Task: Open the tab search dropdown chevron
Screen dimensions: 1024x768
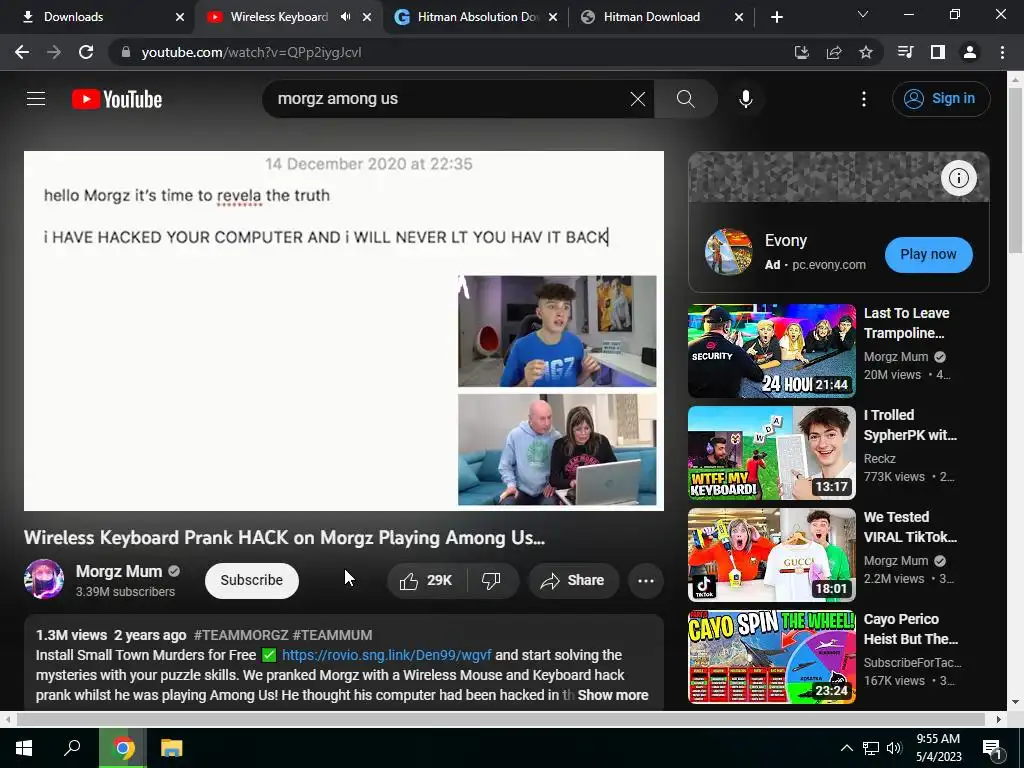Action: tap(863, 14)
